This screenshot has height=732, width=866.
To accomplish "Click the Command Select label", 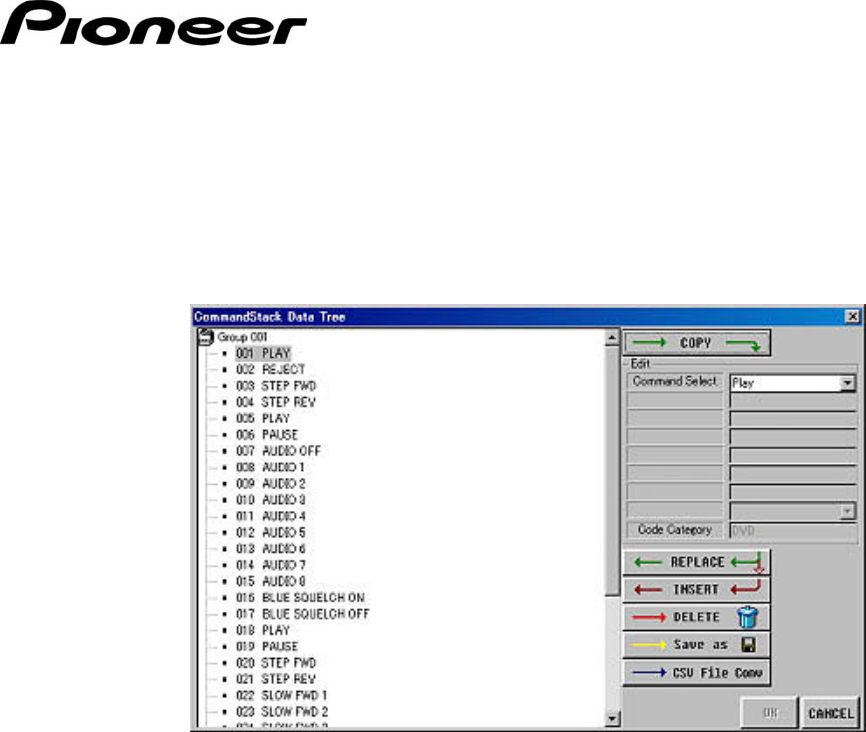I will [x=674, y=382].
